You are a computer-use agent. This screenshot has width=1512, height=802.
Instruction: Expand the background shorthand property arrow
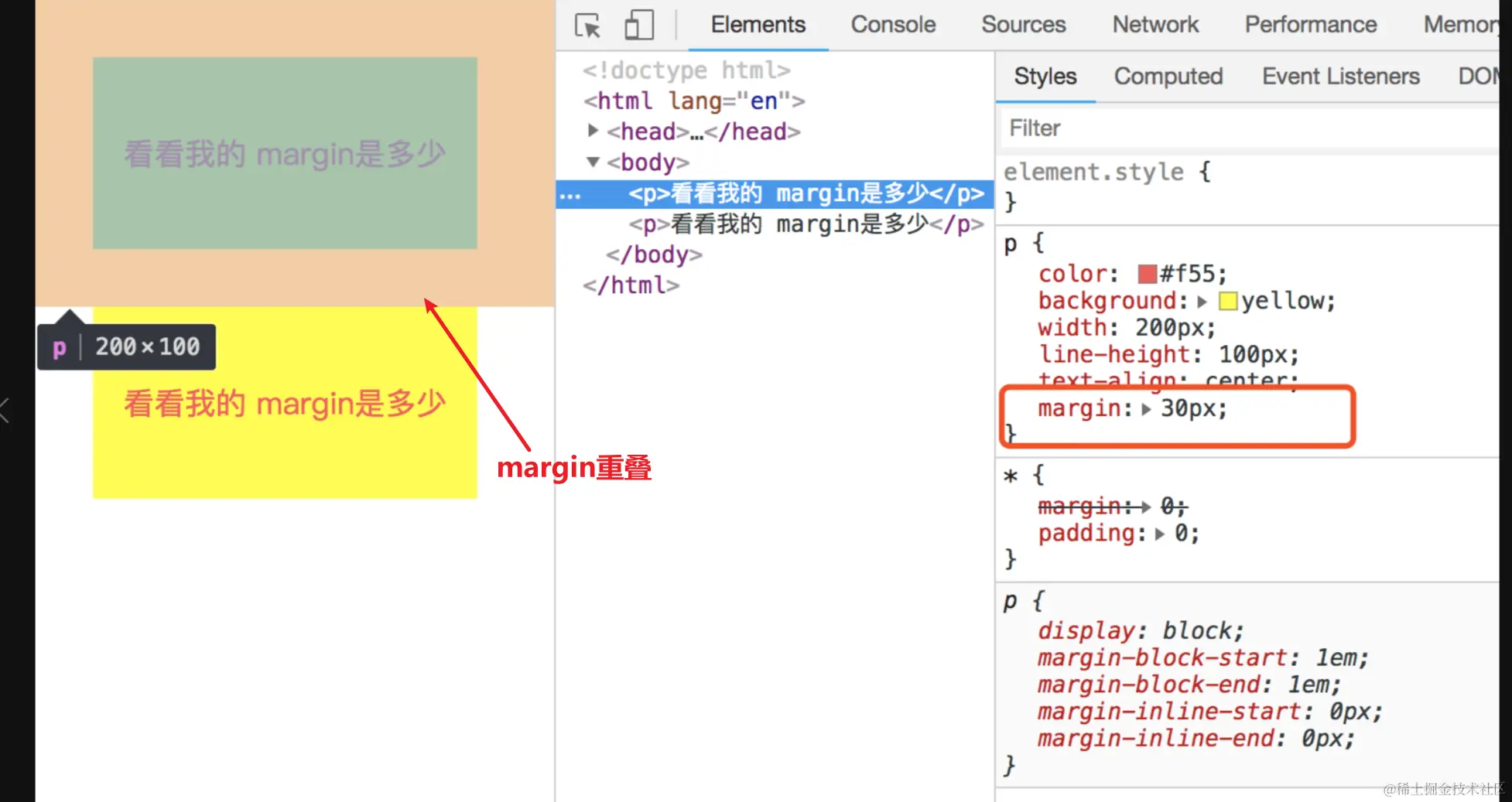[1202, 301]
